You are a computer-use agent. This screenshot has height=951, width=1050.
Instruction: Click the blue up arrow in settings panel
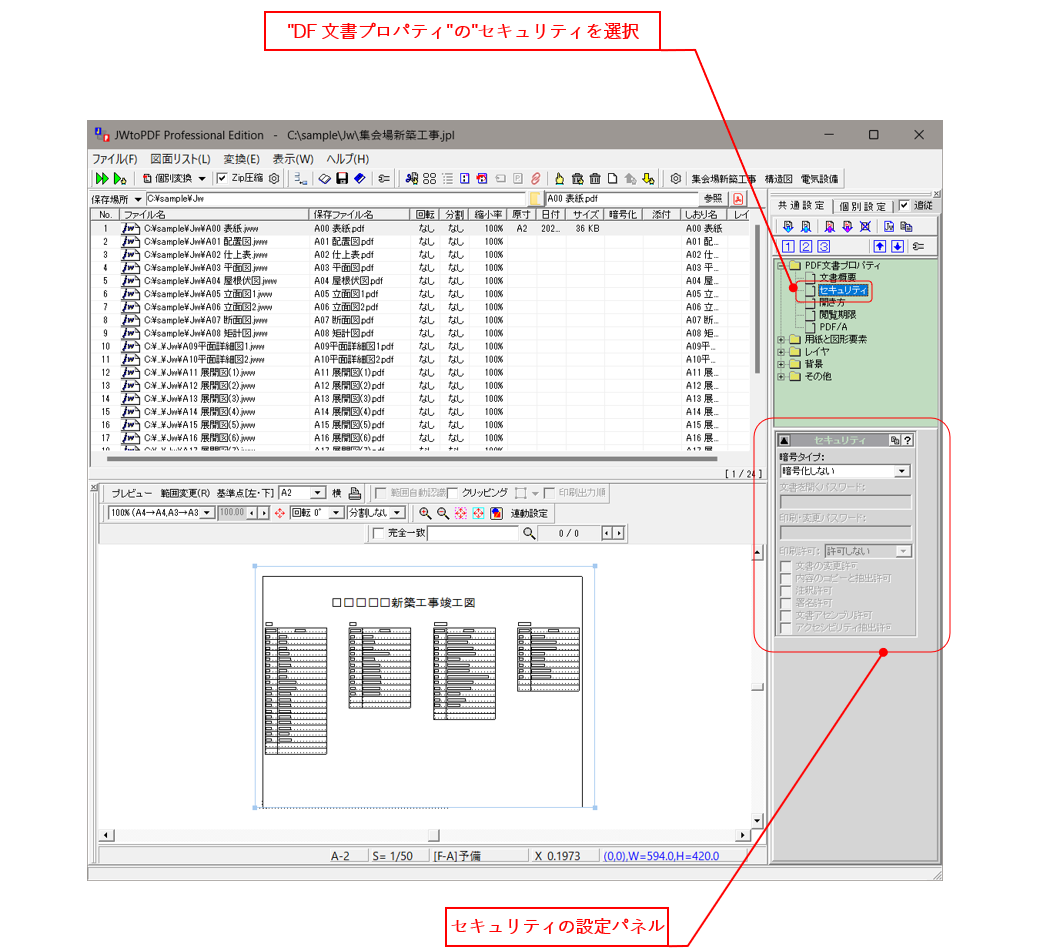[x=881, y=246]
